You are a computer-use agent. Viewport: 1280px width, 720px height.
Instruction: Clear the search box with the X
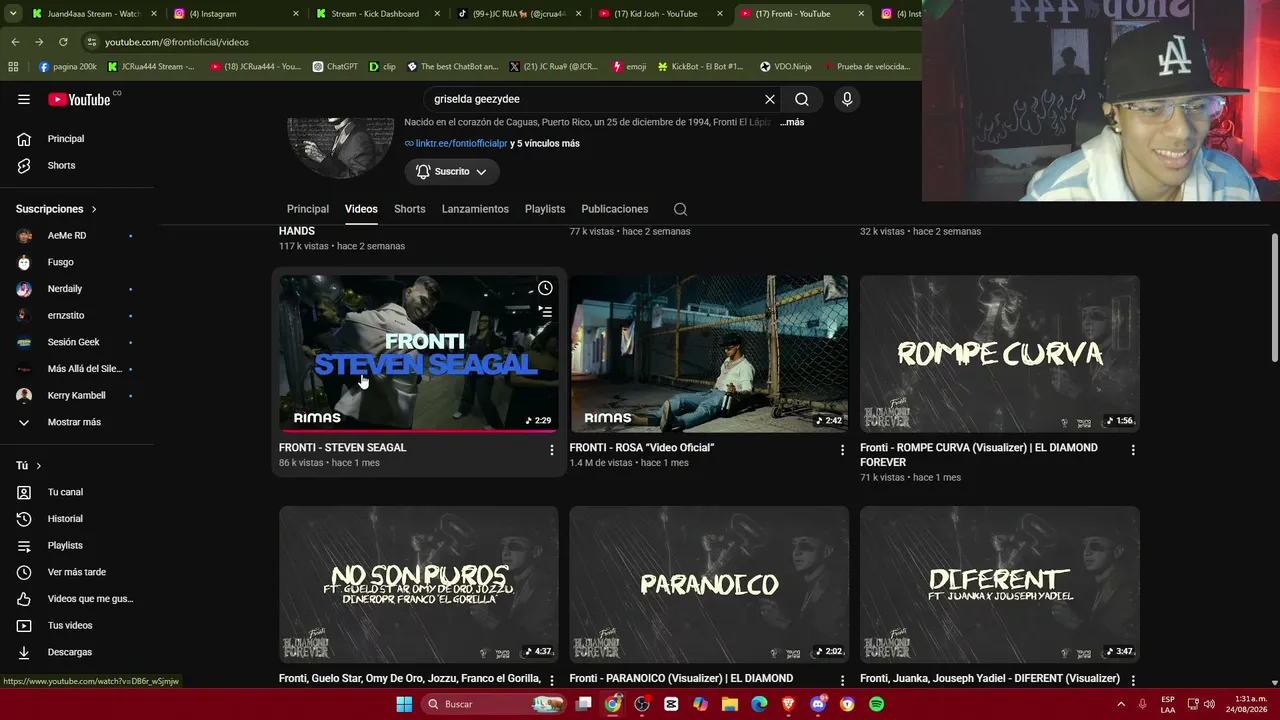pyautogui.click(x=770, y=99)
